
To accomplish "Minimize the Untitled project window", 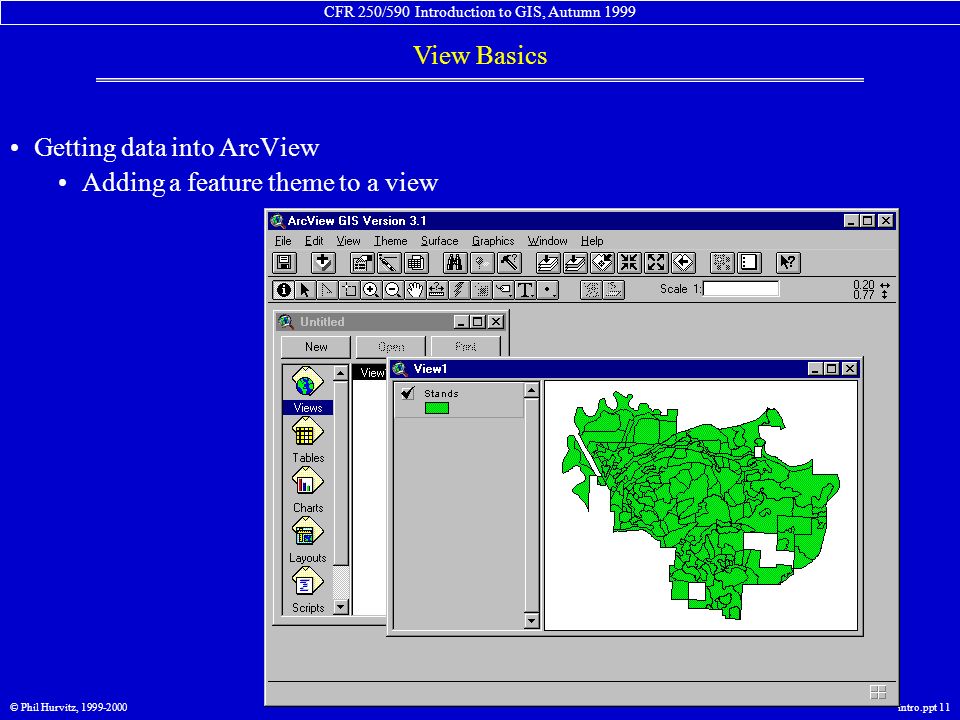I will (462, 321).
